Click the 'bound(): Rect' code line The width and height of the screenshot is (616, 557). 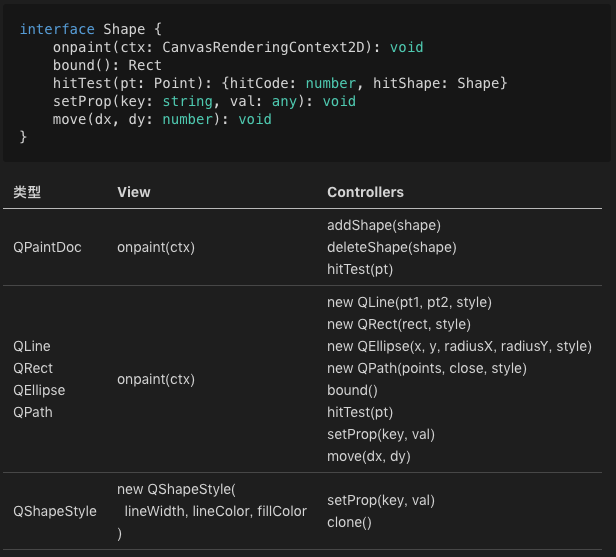(x=107, y=65)
